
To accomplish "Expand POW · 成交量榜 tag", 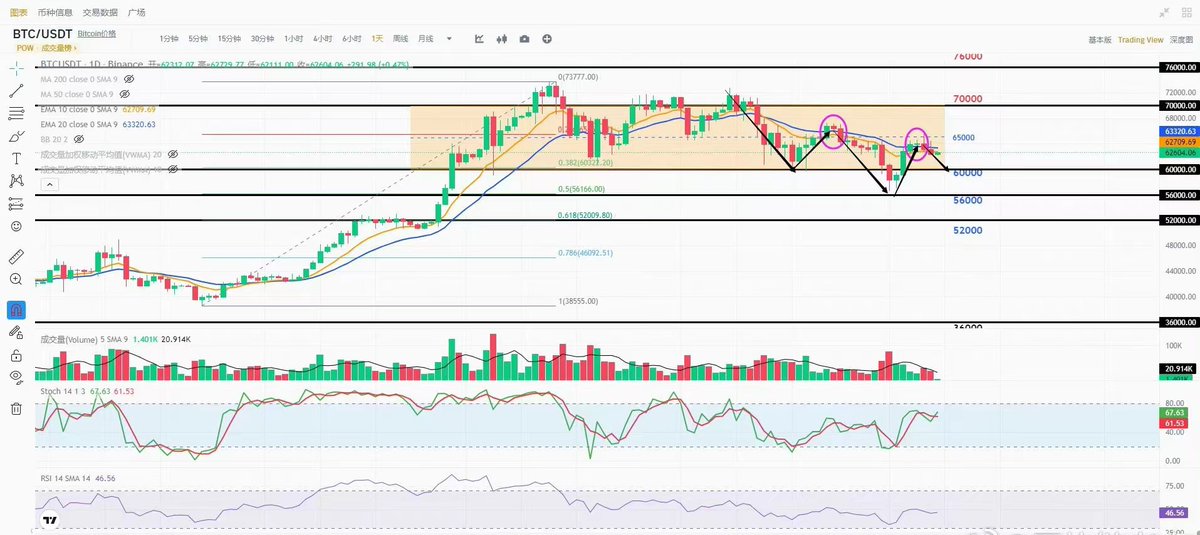I will pyautogui.click(x=45, y=47).
